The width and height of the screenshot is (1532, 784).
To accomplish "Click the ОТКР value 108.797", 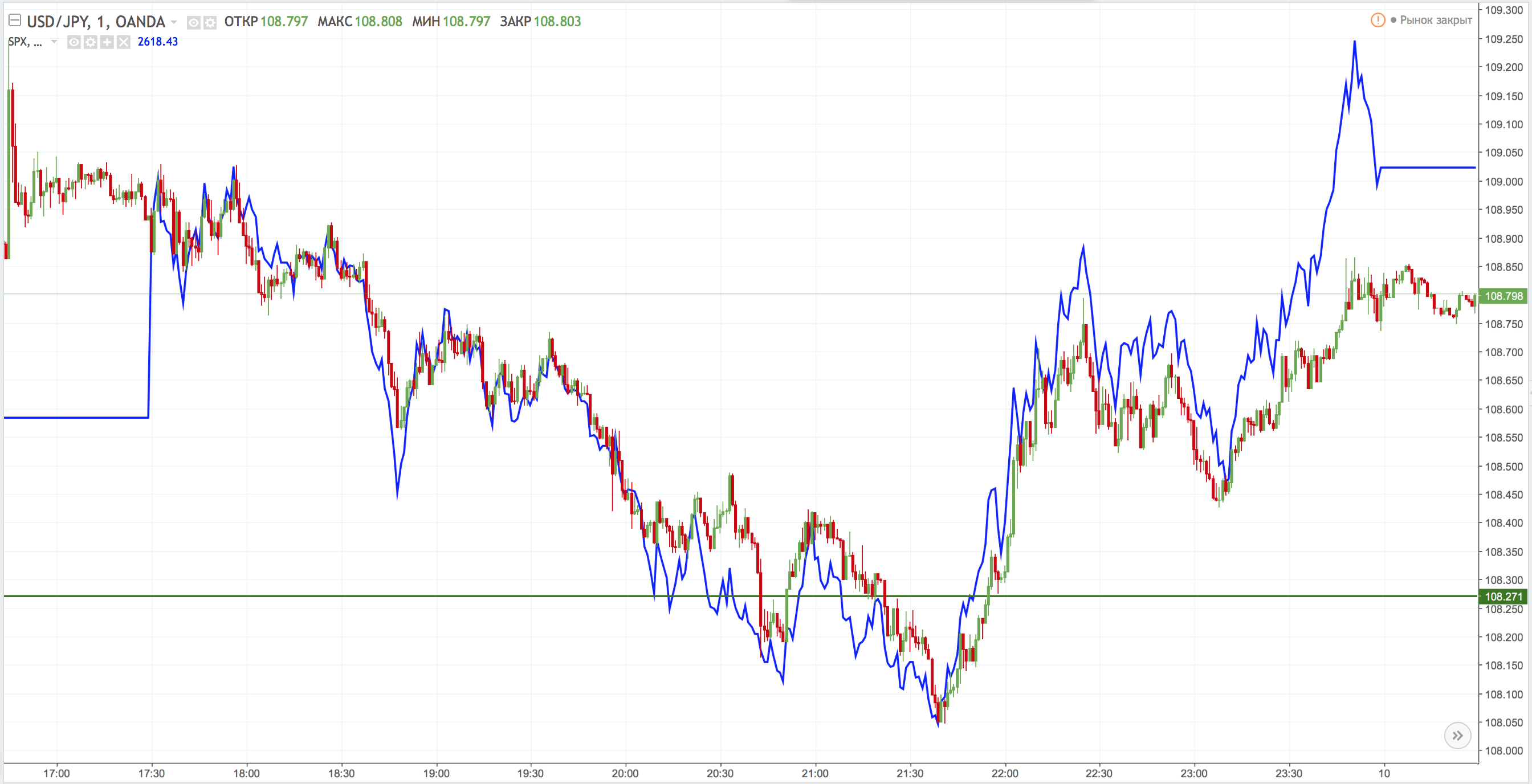I will click(284, 22).
